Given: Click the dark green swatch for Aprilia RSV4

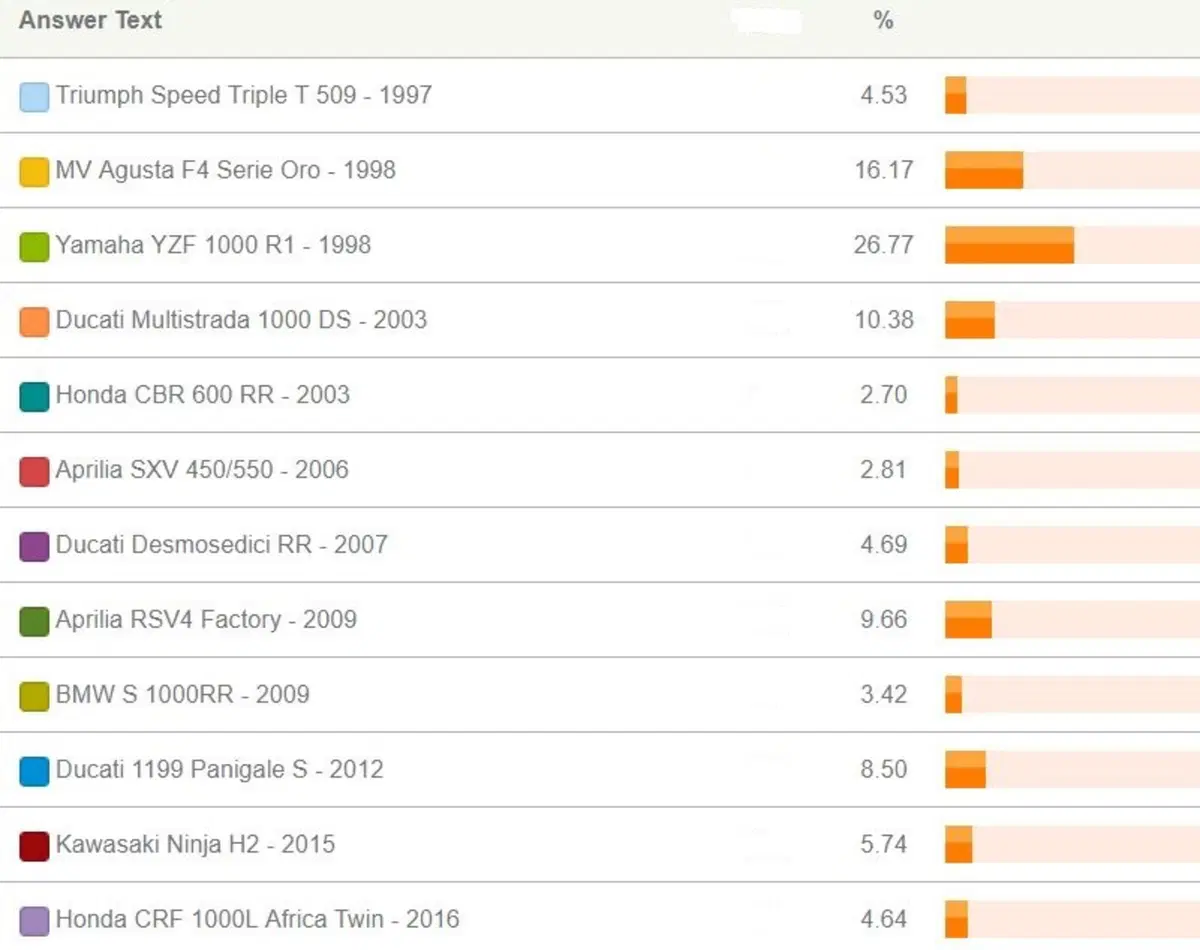Looking at the screenshot, I should coord(34,622).
